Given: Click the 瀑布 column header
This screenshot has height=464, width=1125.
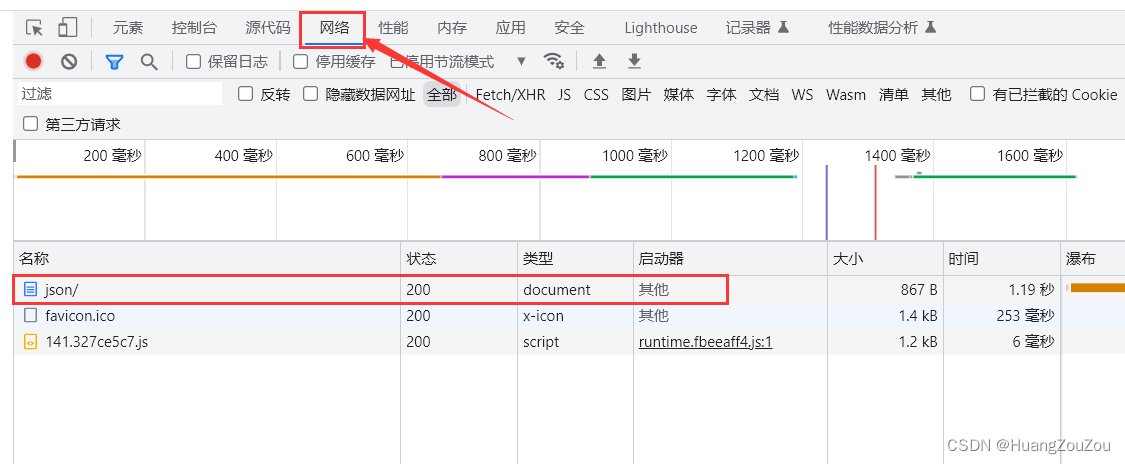Looking at the screenshot, I should (x=1093, y=259).
